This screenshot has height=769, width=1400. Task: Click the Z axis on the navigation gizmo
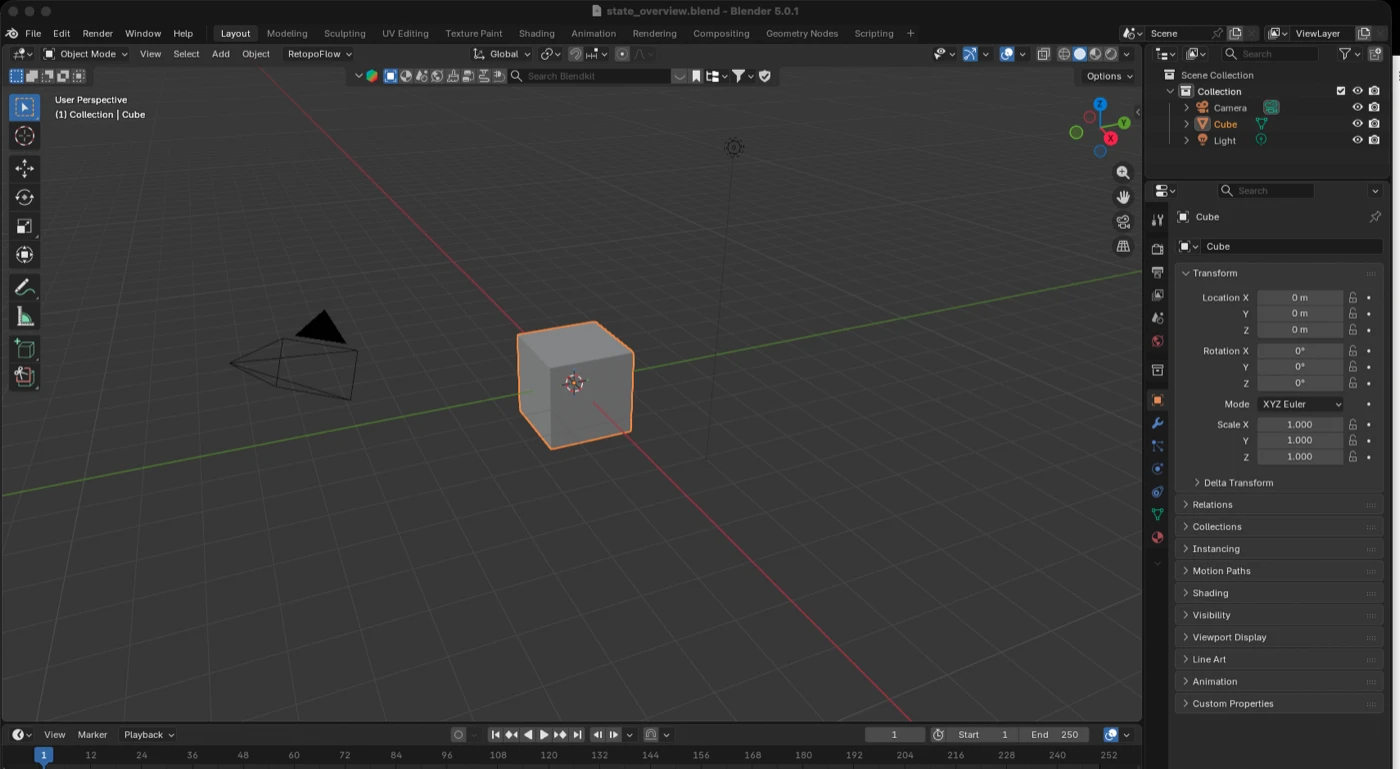tap(1100, 104)
